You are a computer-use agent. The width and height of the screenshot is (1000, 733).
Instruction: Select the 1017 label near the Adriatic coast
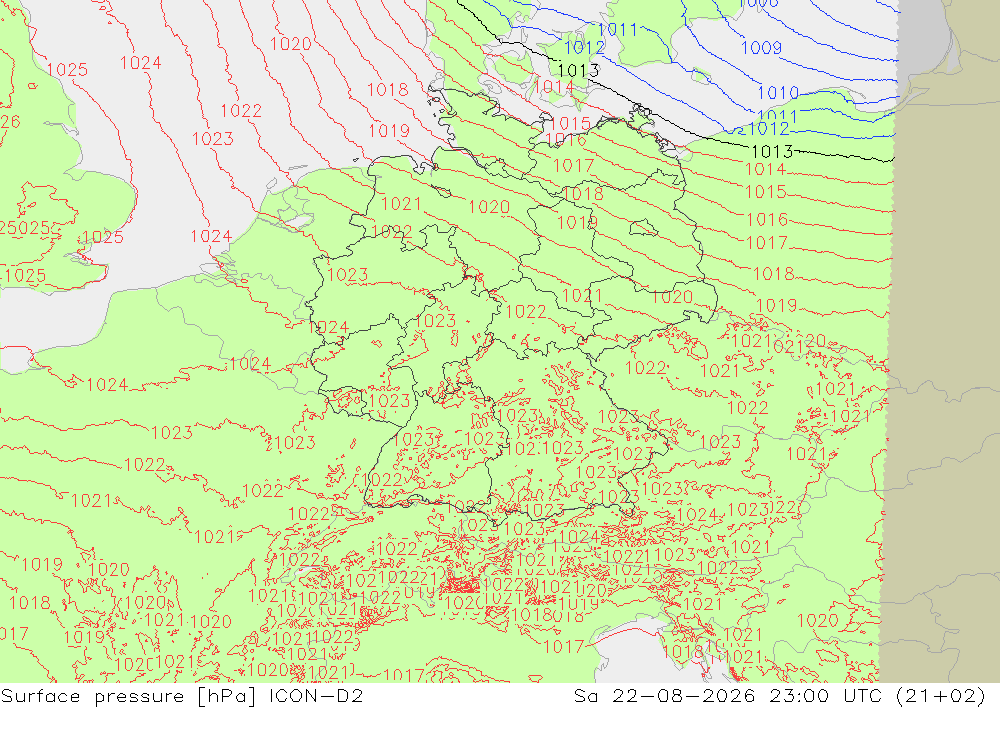(563, 647)
